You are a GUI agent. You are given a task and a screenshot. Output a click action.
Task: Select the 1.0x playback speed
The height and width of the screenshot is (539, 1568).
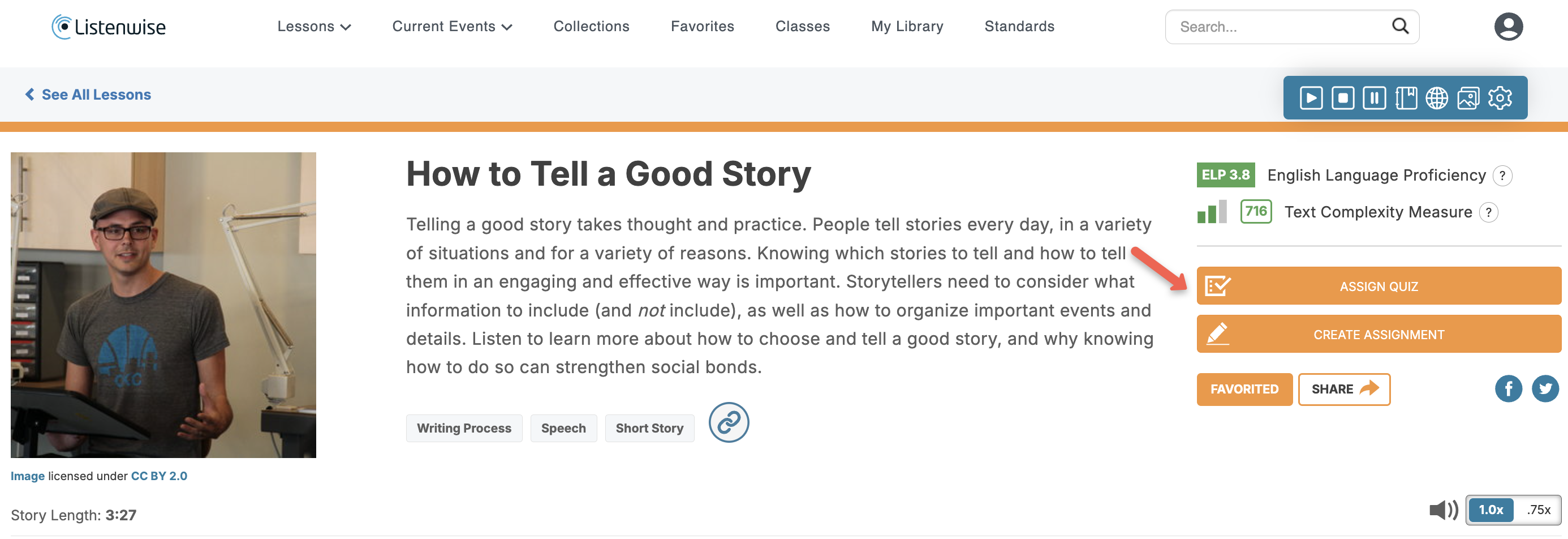(x=1491, y=510)
